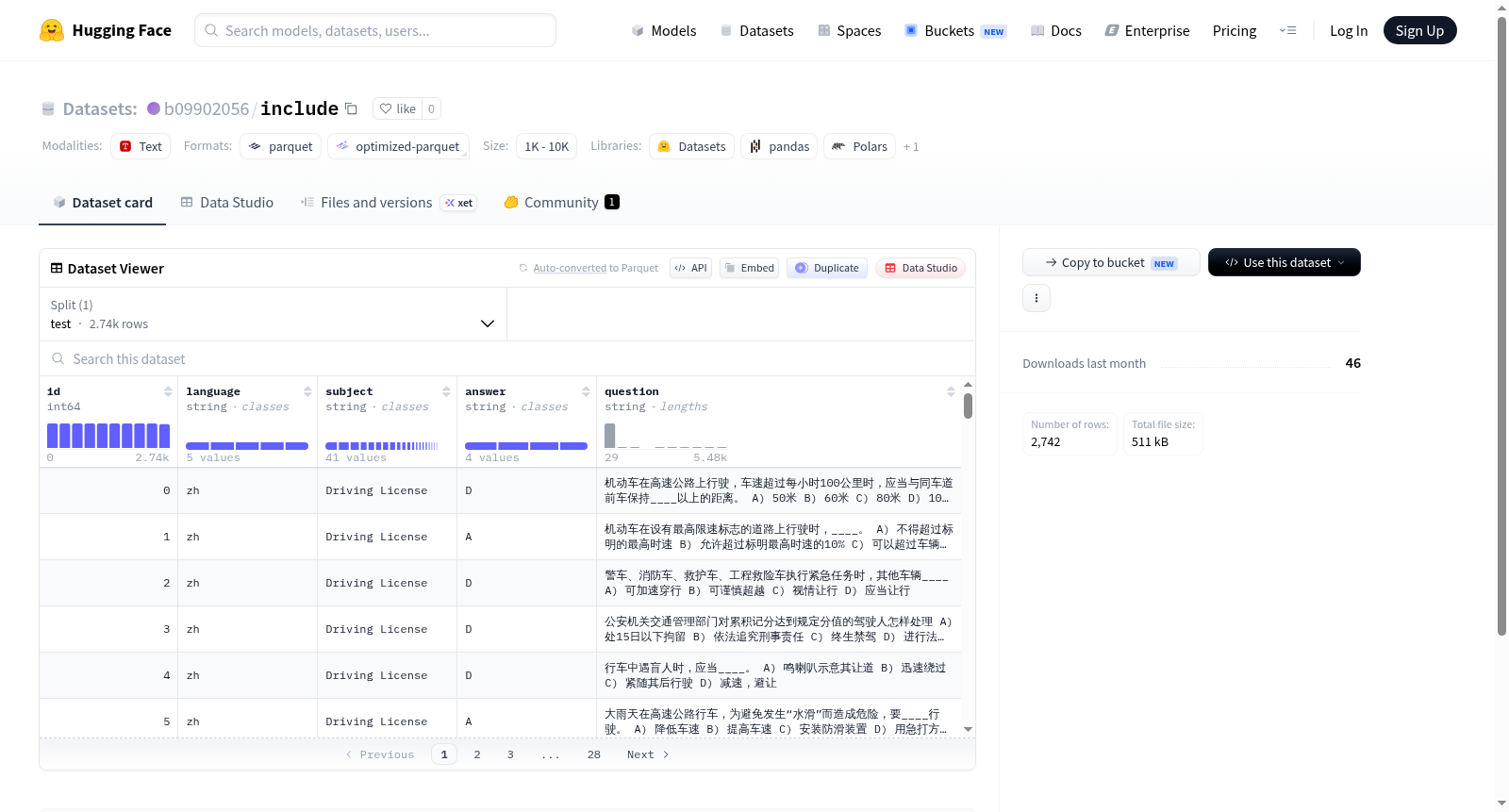Open Docs in the top navigation

click(x=1056, y=30)
